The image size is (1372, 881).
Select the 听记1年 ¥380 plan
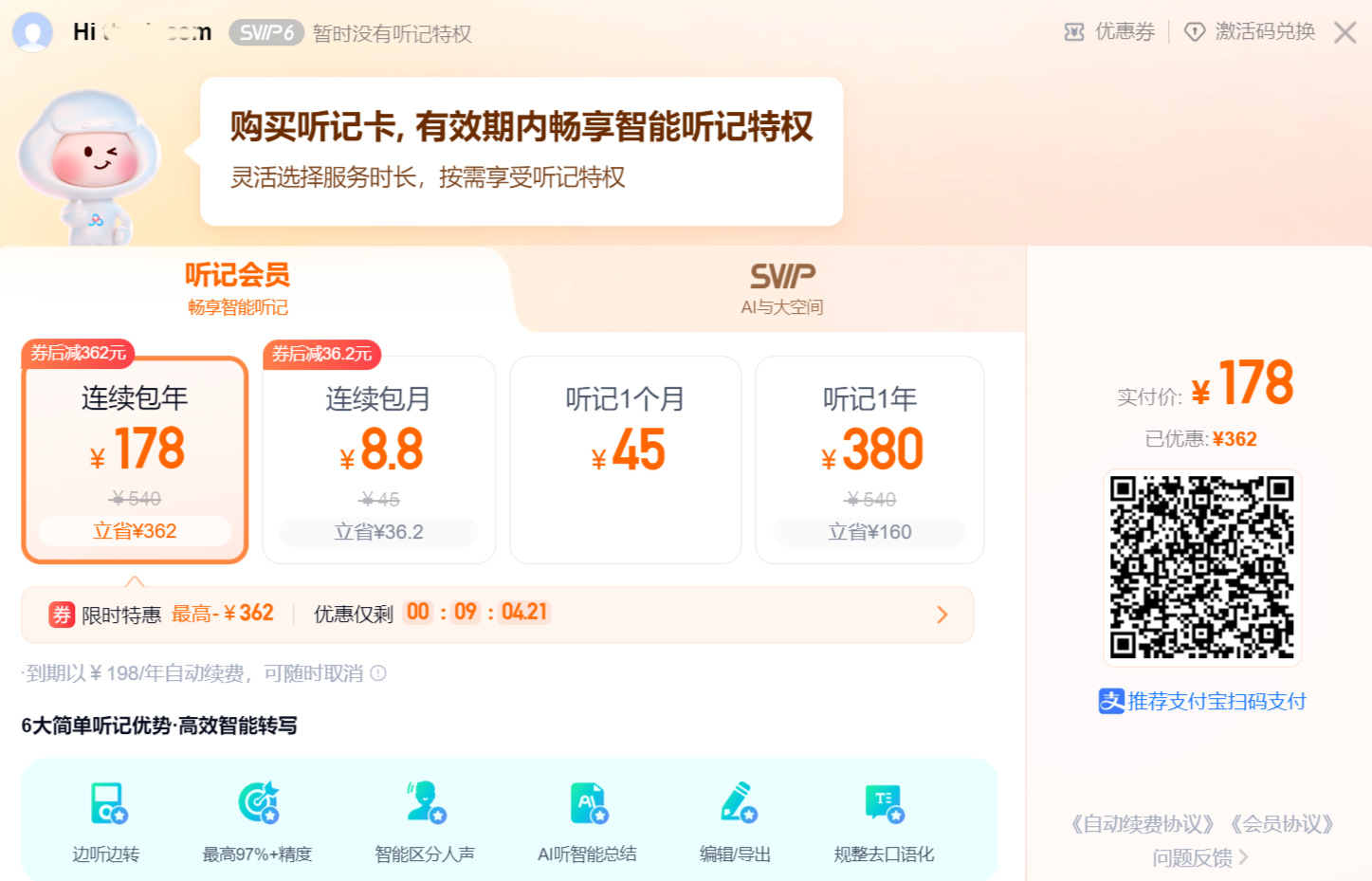(869, 460)
